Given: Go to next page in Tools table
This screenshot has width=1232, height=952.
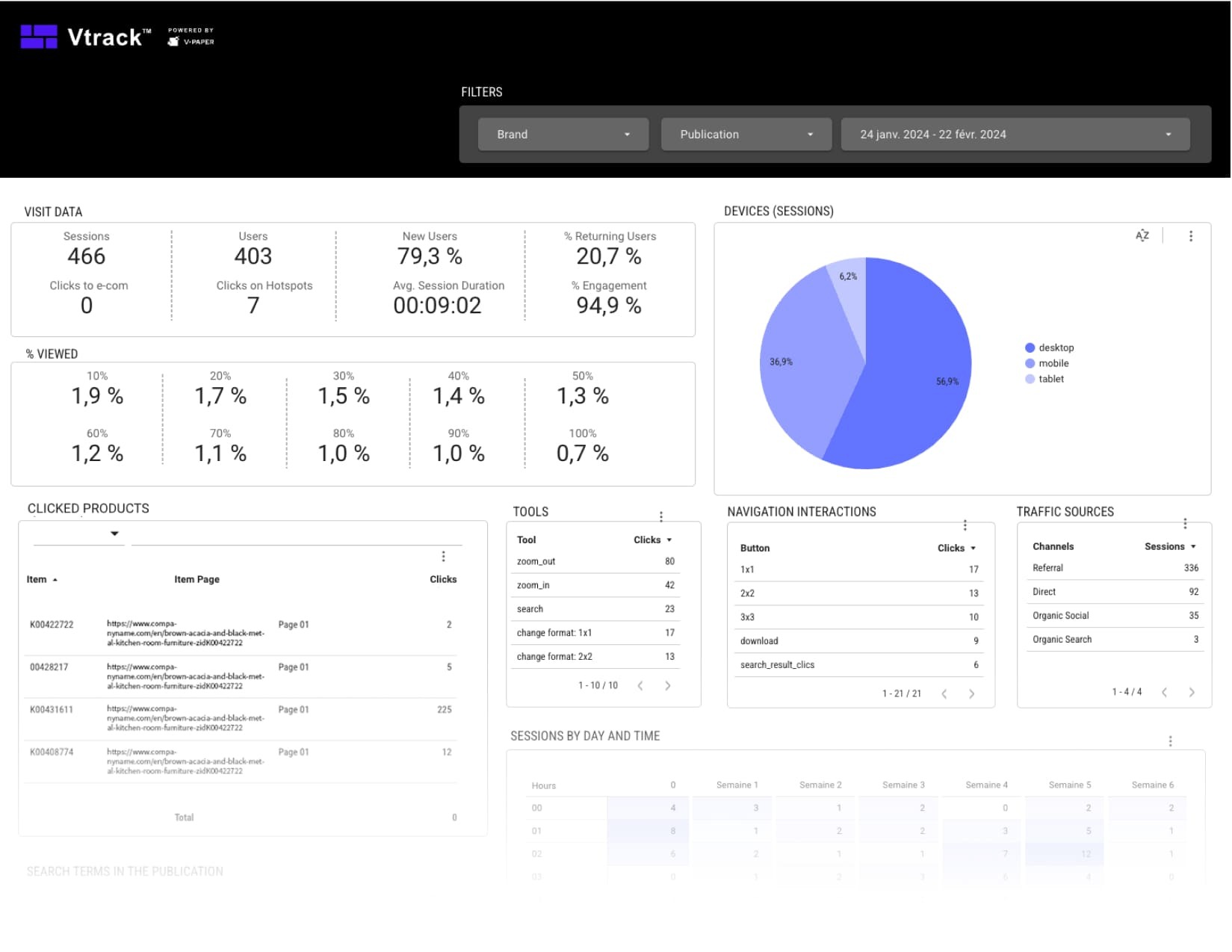Looking at the screenshot, I should point(668,686).
